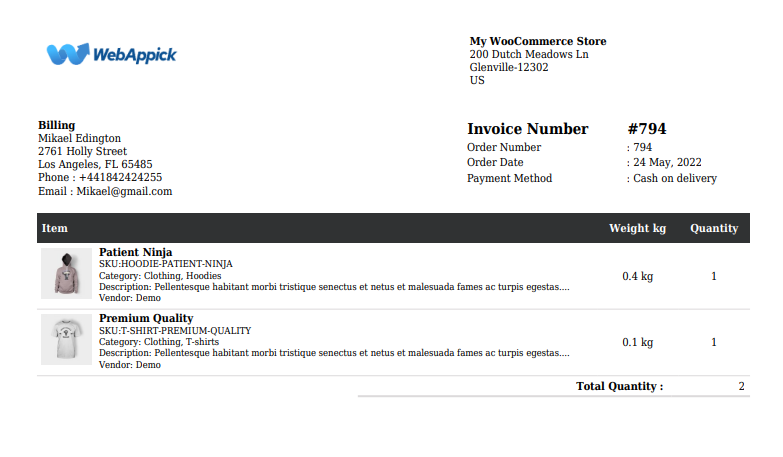Viewport: 783px width, 457px height.
Task: Select the store name My WooCommerce Store
Action: [x=538, y=41]
